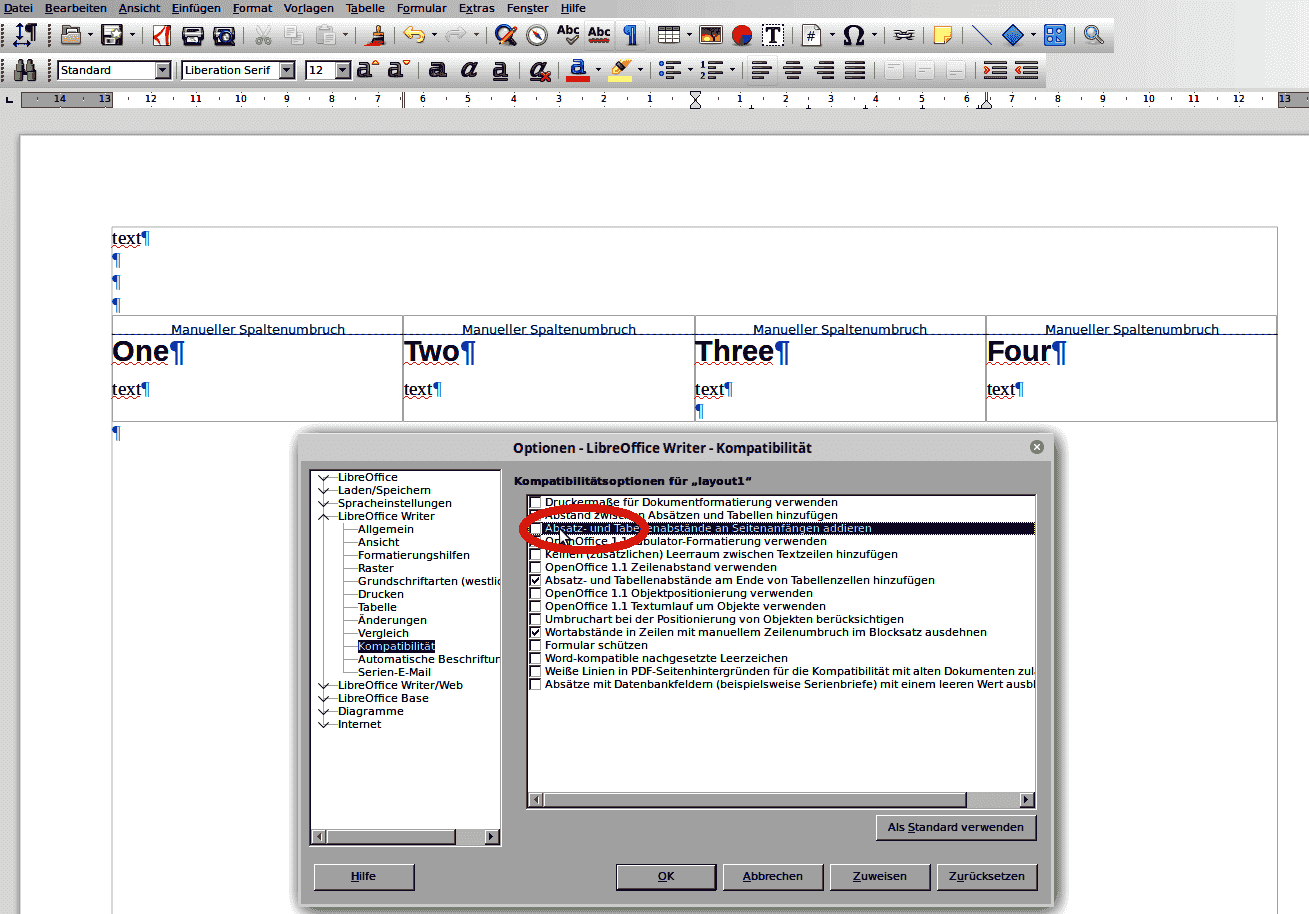Run spelling check Abc checkmark icon
The height and width of the screenshot is (914, 1309).
pyautogui.click(x=568, y=35)
